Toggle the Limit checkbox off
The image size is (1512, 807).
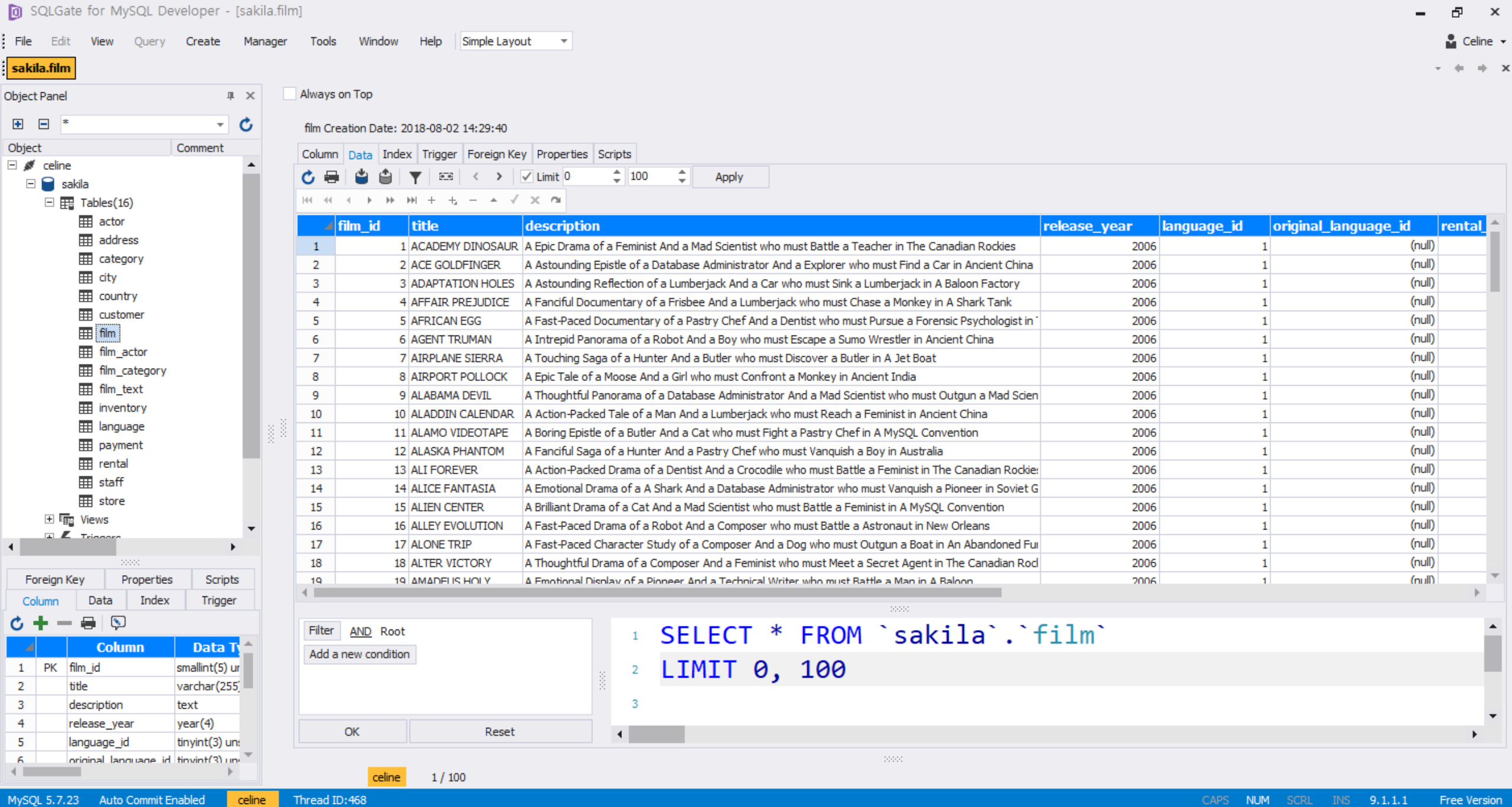(526, 176)
